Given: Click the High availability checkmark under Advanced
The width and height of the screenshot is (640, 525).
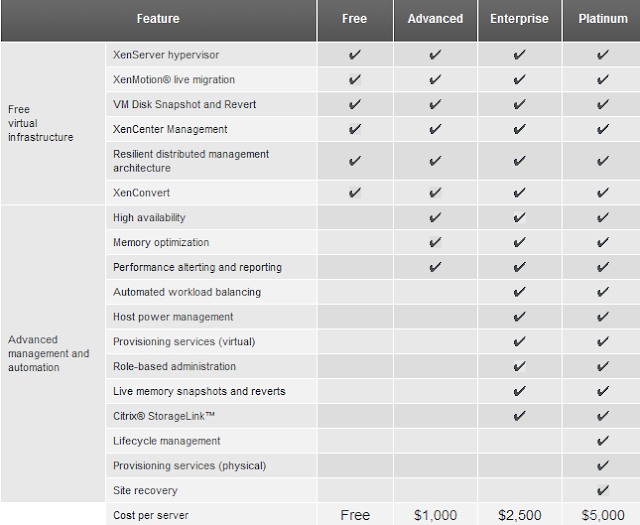Looking at the screenshot, I should coord(435,218).
